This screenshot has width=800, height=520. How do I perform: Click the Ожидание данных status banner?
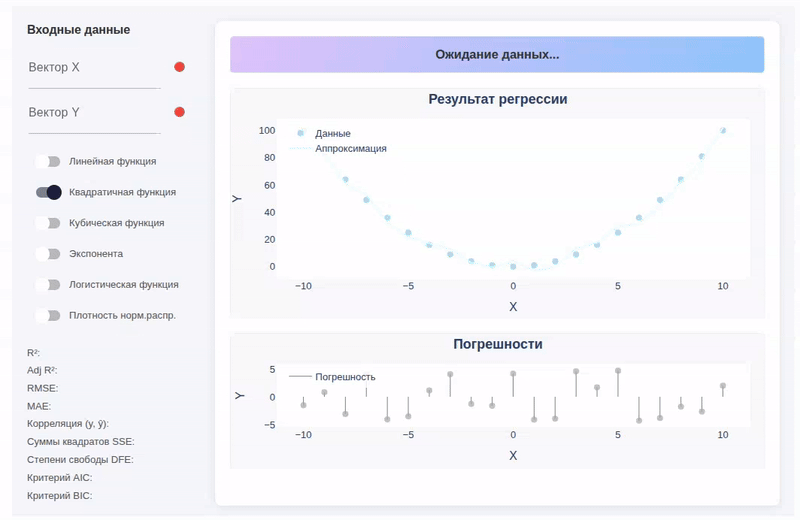pos(497,55)
